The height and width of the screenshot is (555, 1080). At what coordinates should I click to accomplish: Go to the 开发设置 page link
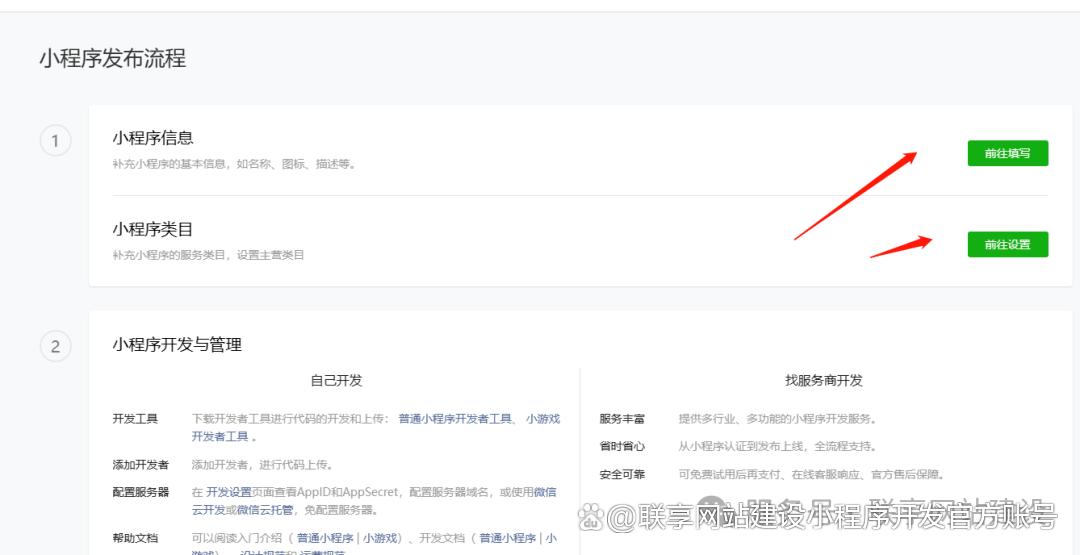(229, 492)
